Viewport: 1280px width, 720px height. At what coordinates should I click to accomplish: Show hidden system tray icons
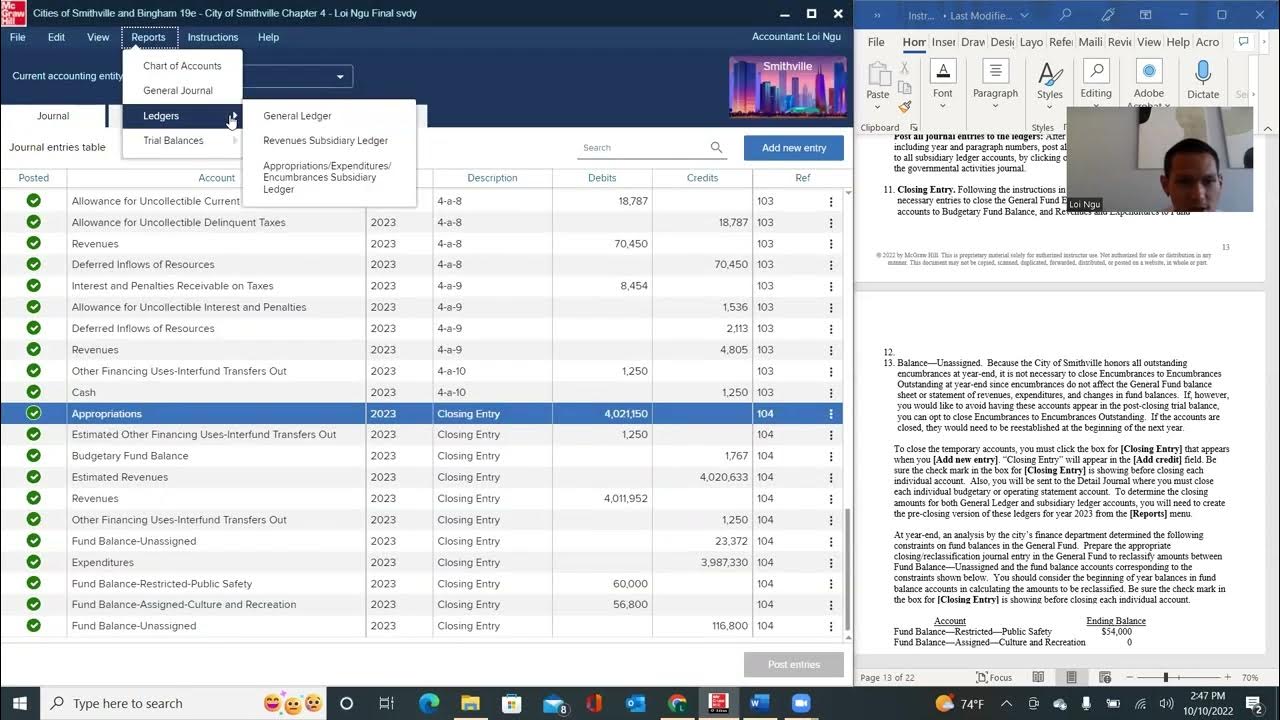[1006, 703]
